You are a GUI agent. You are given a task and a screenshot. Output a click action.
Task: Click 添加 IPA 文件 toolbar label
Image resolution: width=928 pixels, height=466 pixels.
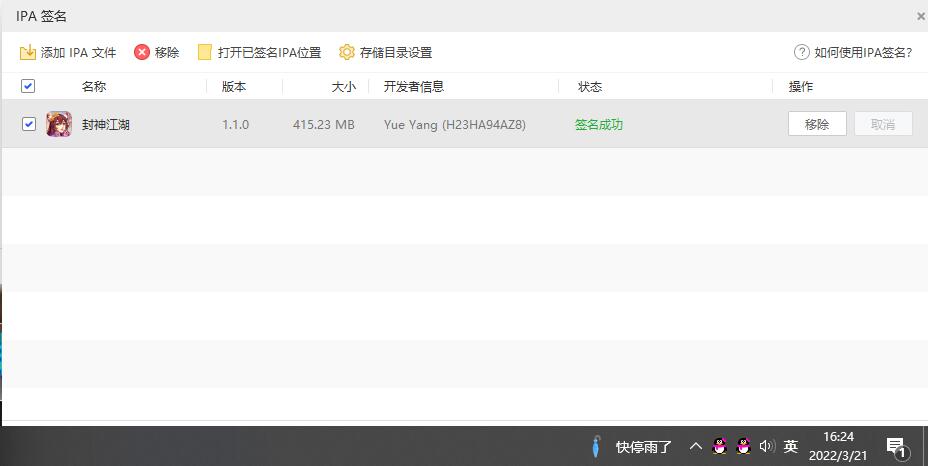(78, 53)
